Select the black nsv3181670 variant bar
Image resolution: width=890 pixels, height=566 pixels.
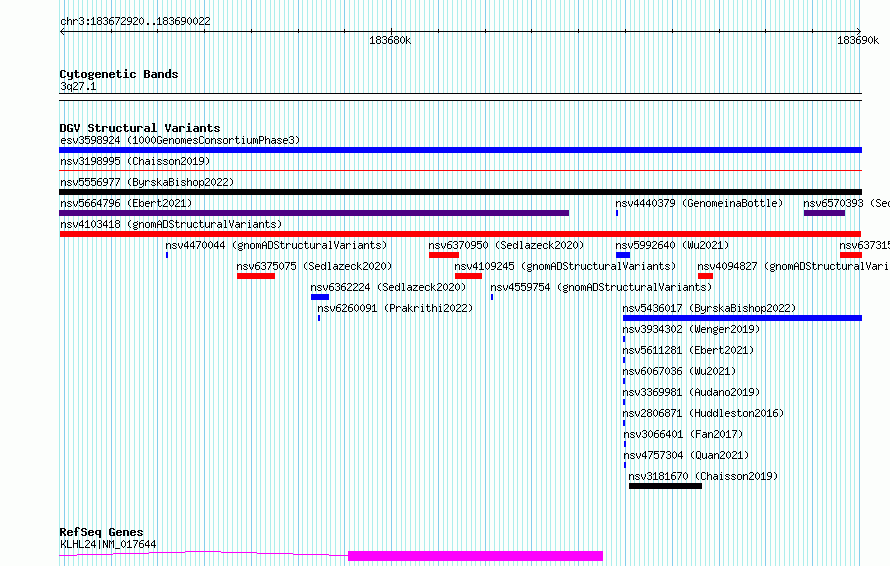(665, 486)
